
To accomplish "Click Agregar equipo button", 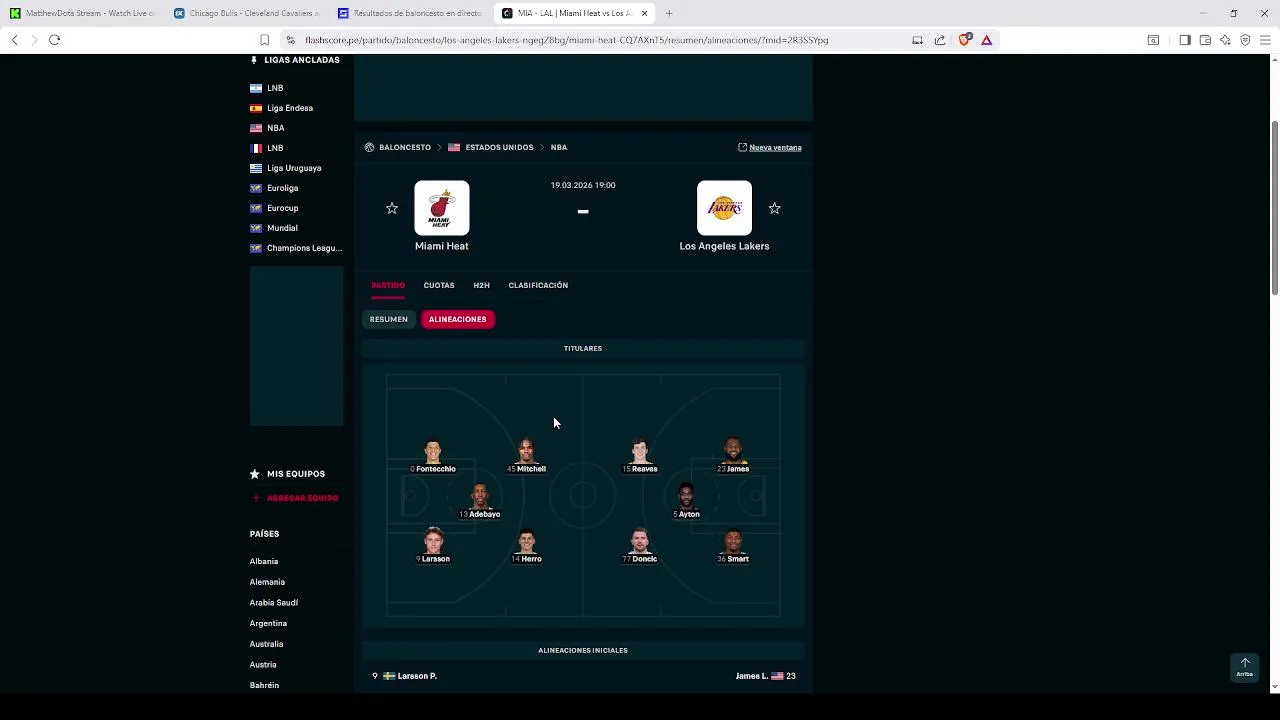I will coord(295,498).
